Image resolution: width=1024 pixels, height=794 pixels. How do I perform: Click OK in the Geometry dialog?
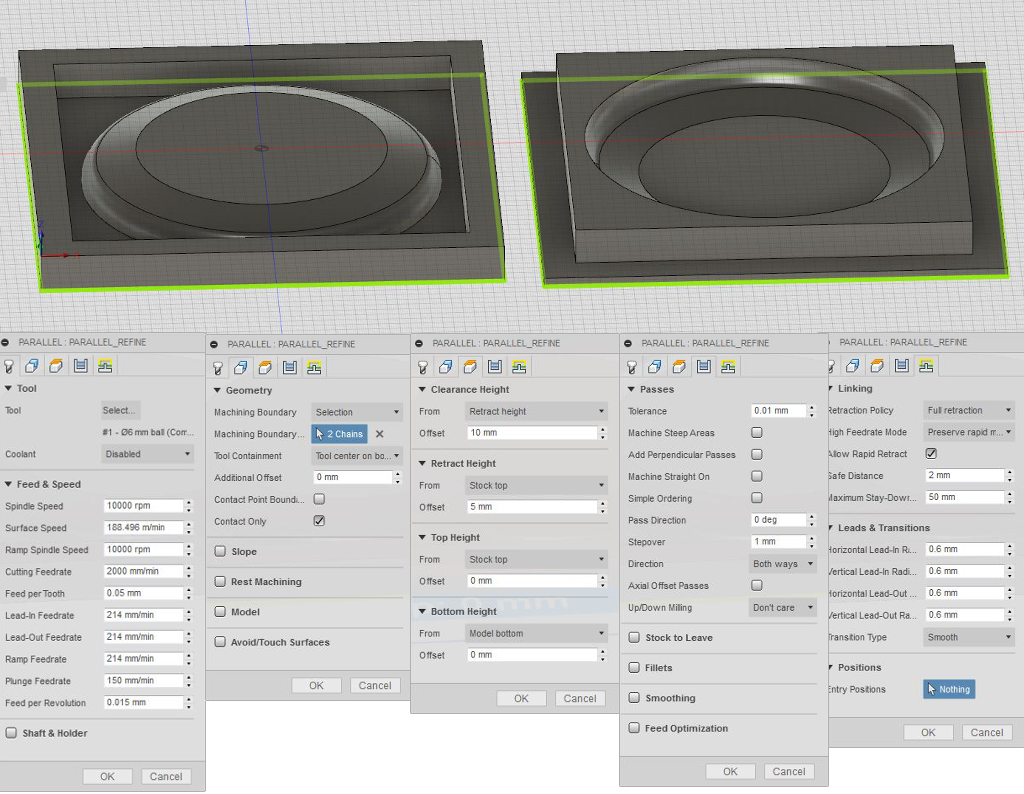(x=316, y=686)
